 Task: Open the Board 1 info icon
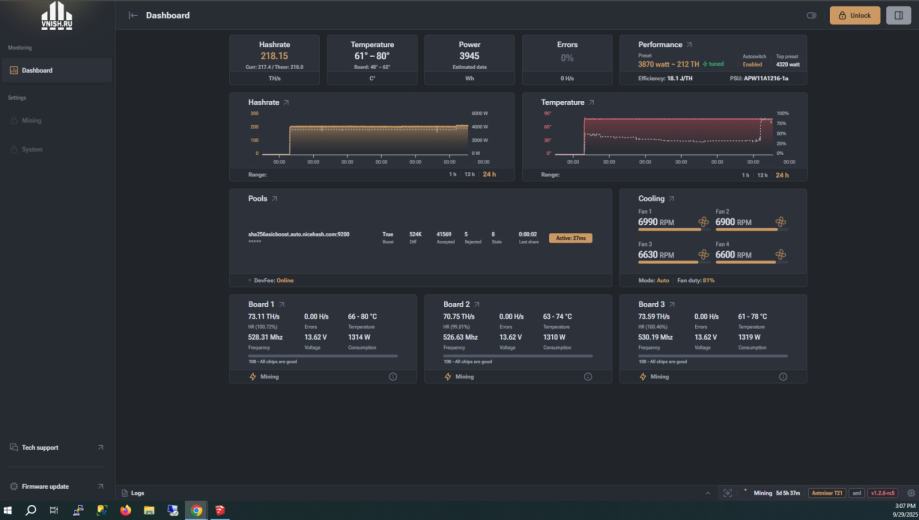[x=393, y=377]
